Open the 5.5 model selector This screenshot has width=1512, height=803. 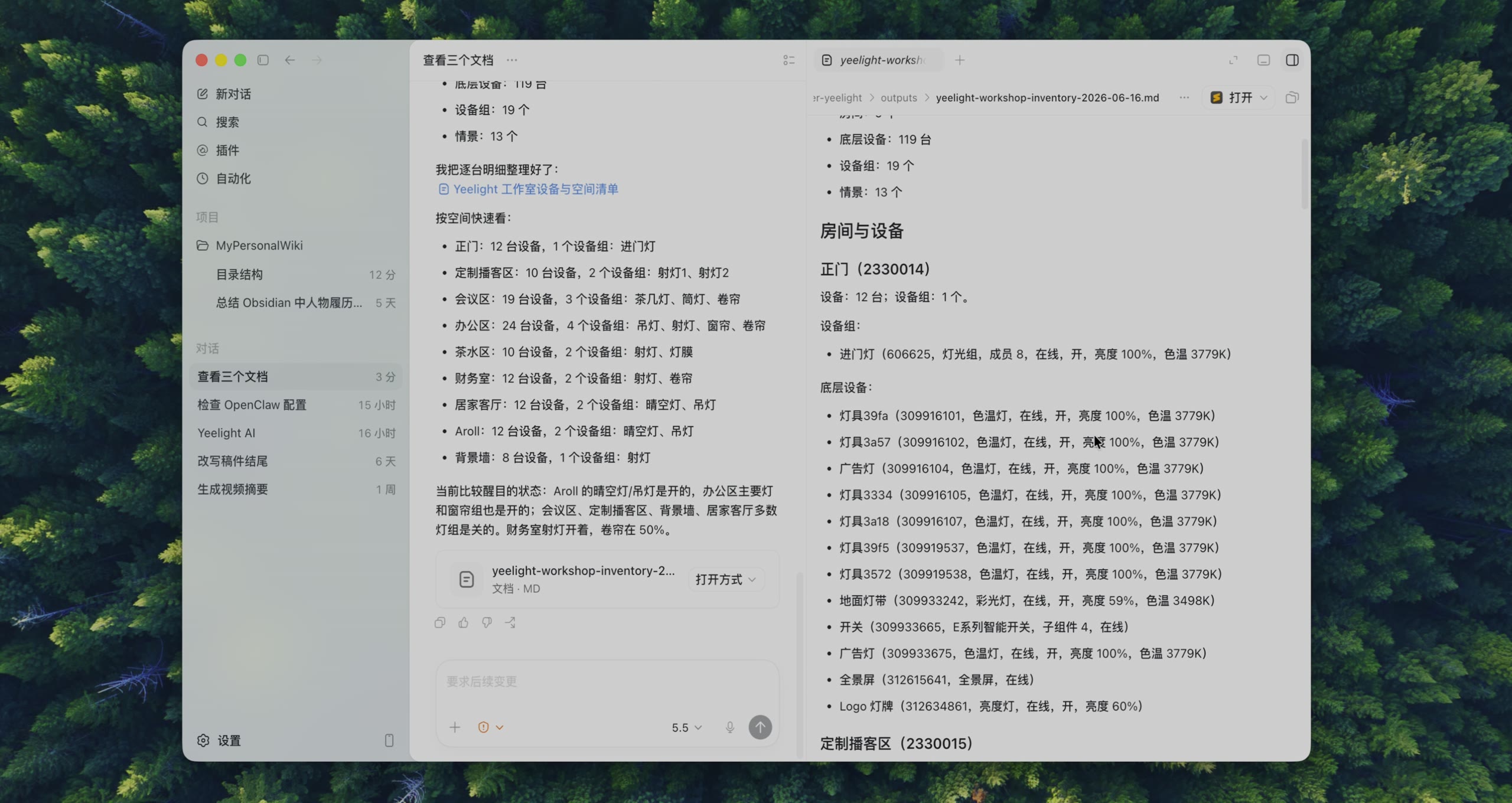coord(687,727)
